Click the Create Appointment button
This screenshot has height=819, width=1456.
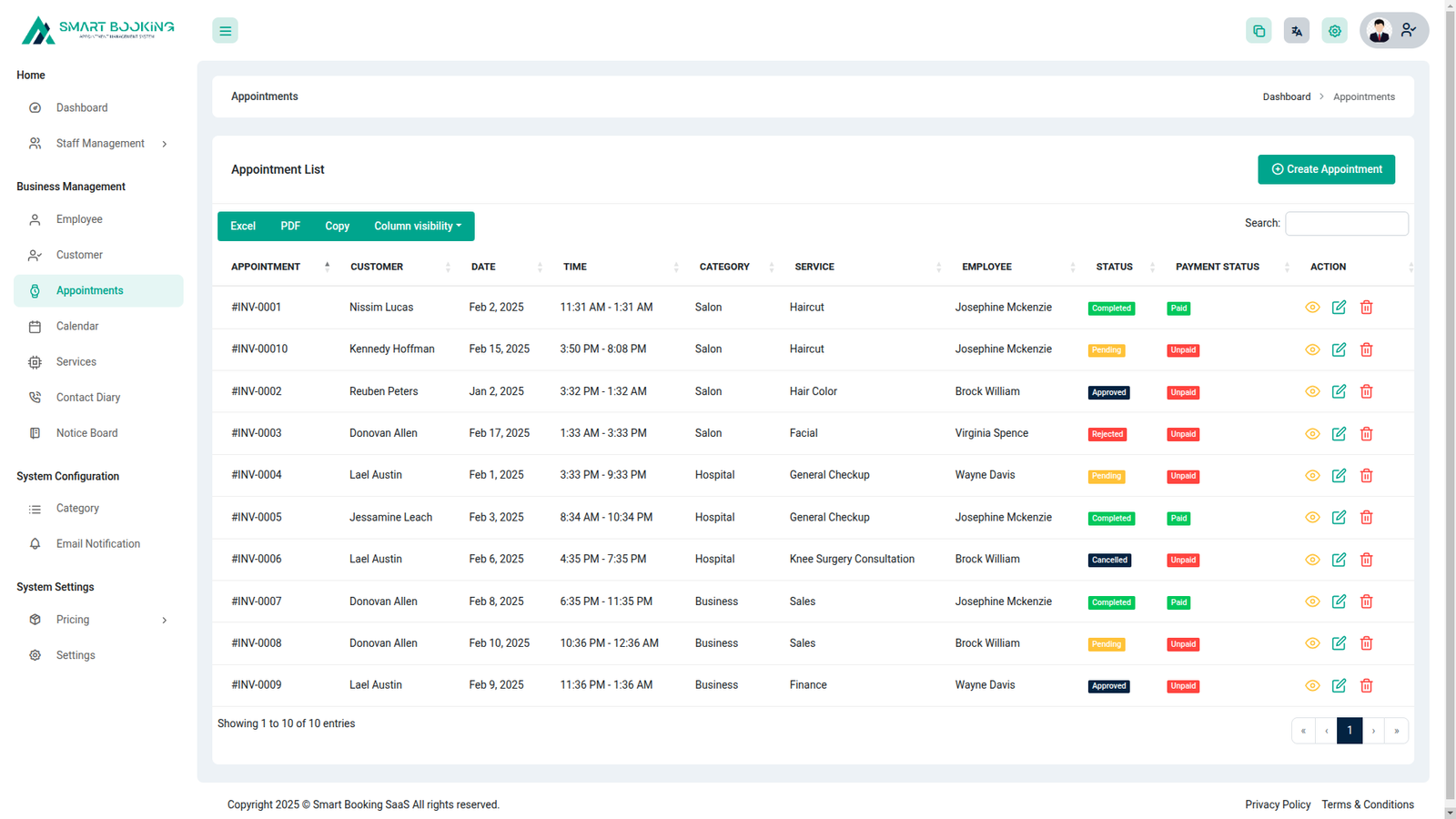coord(1326,169)
